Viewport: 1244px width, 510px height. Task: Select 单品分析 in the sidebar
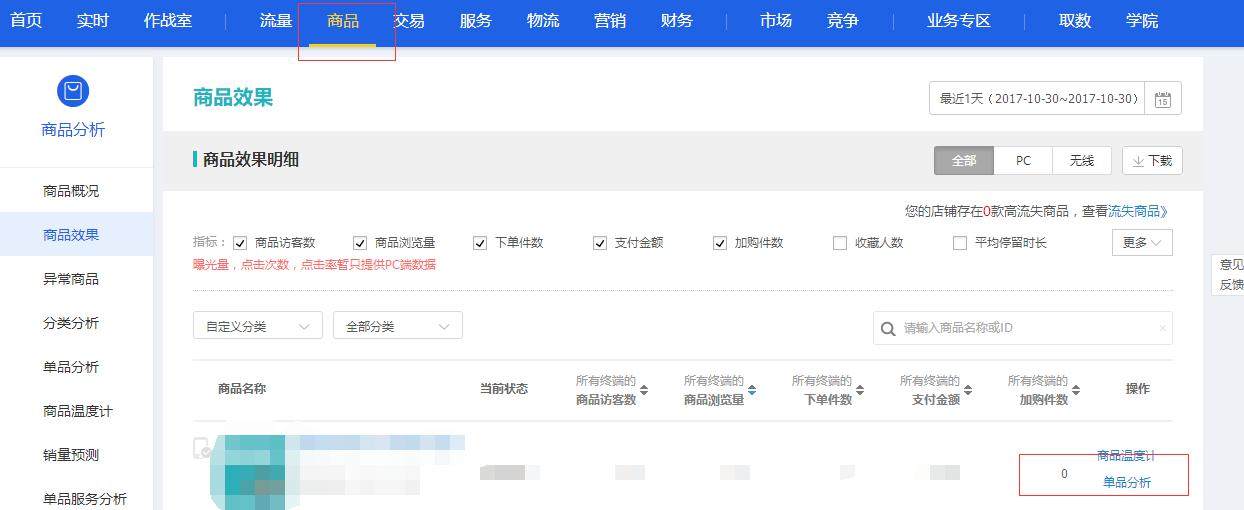tap(71, 367)
